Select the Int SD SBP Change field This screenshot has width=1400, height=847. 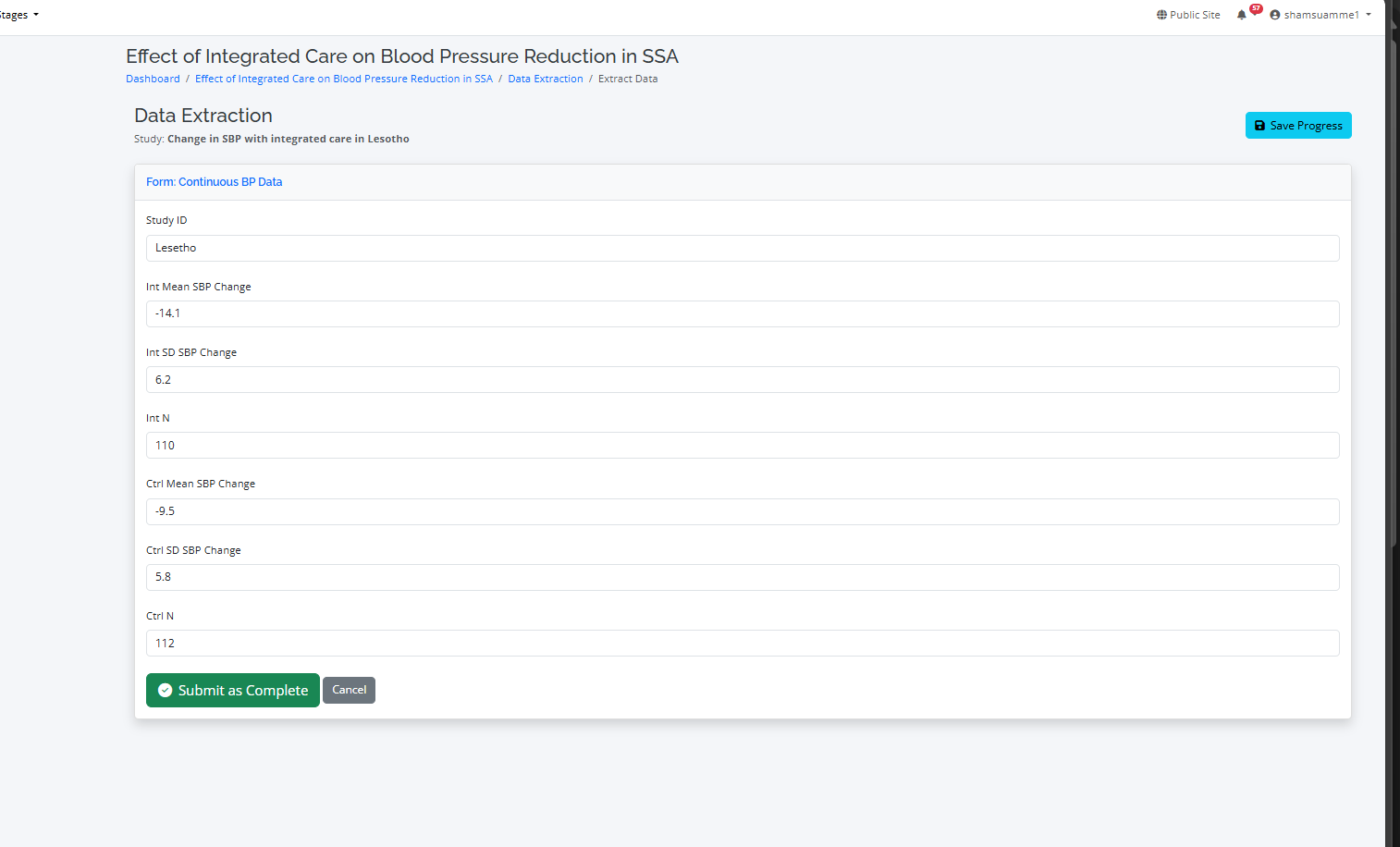[742, 380]
